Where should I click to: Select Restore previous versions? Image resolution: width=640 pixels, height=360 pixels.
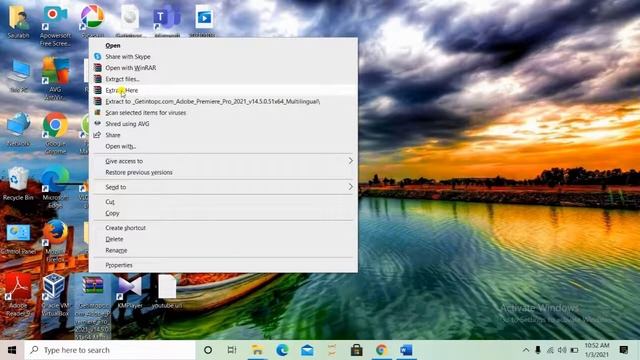tap(223, 172)
